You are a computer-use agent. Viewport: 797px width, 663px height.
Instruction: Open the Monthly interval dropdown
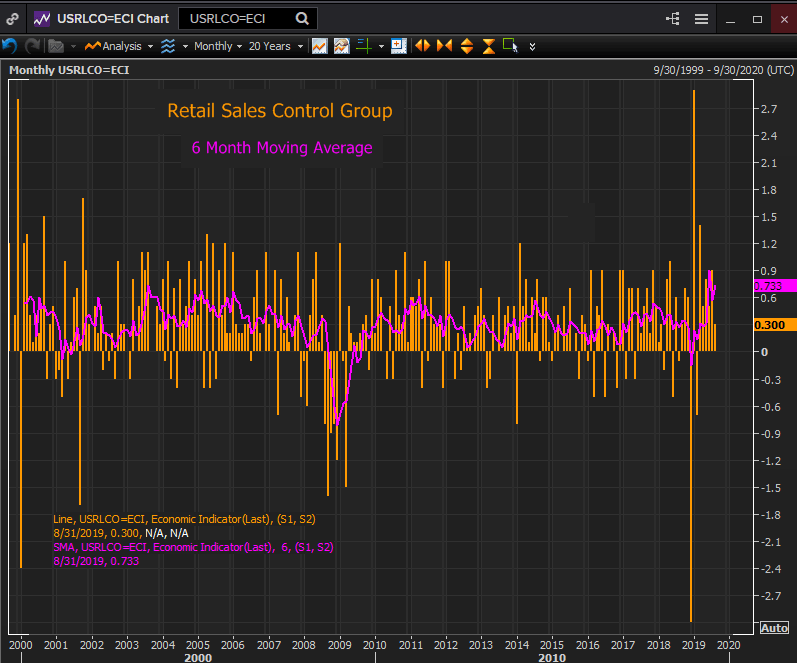click(x=218, y=46)
